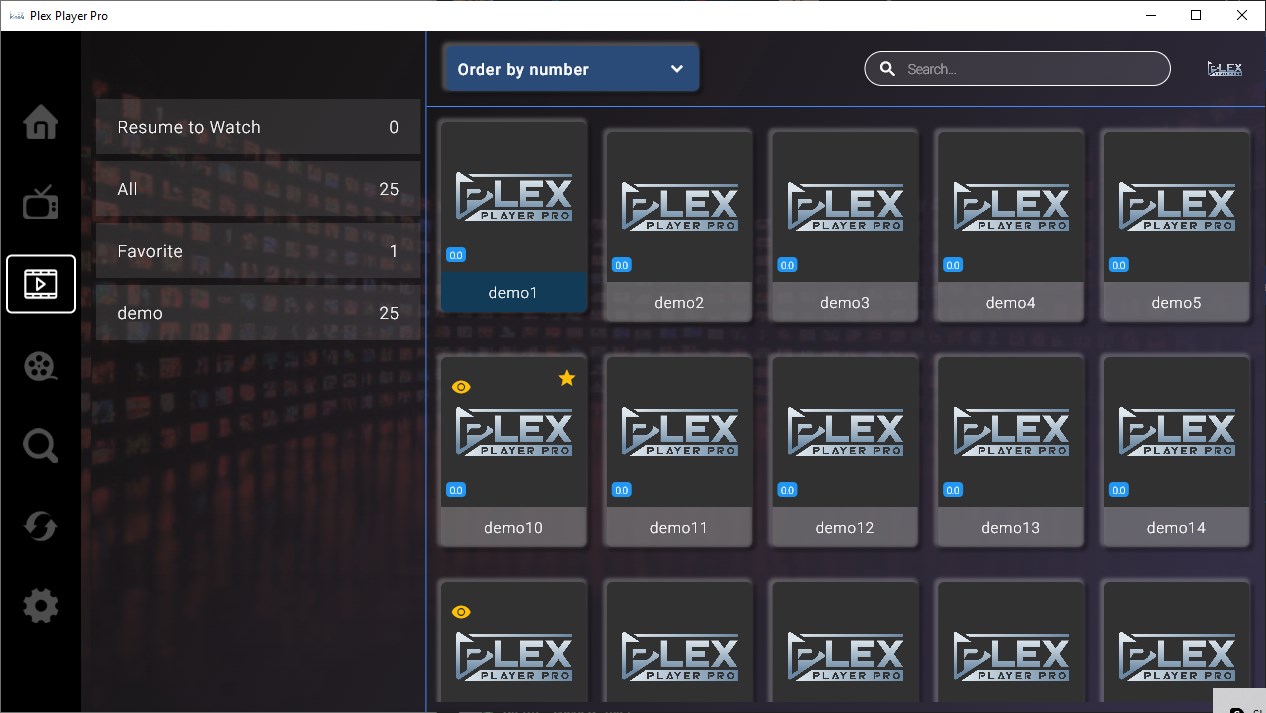Maximize the Plex Player Pro window
Viewport: 1266px width, 713px height.
pos(1196,15)
